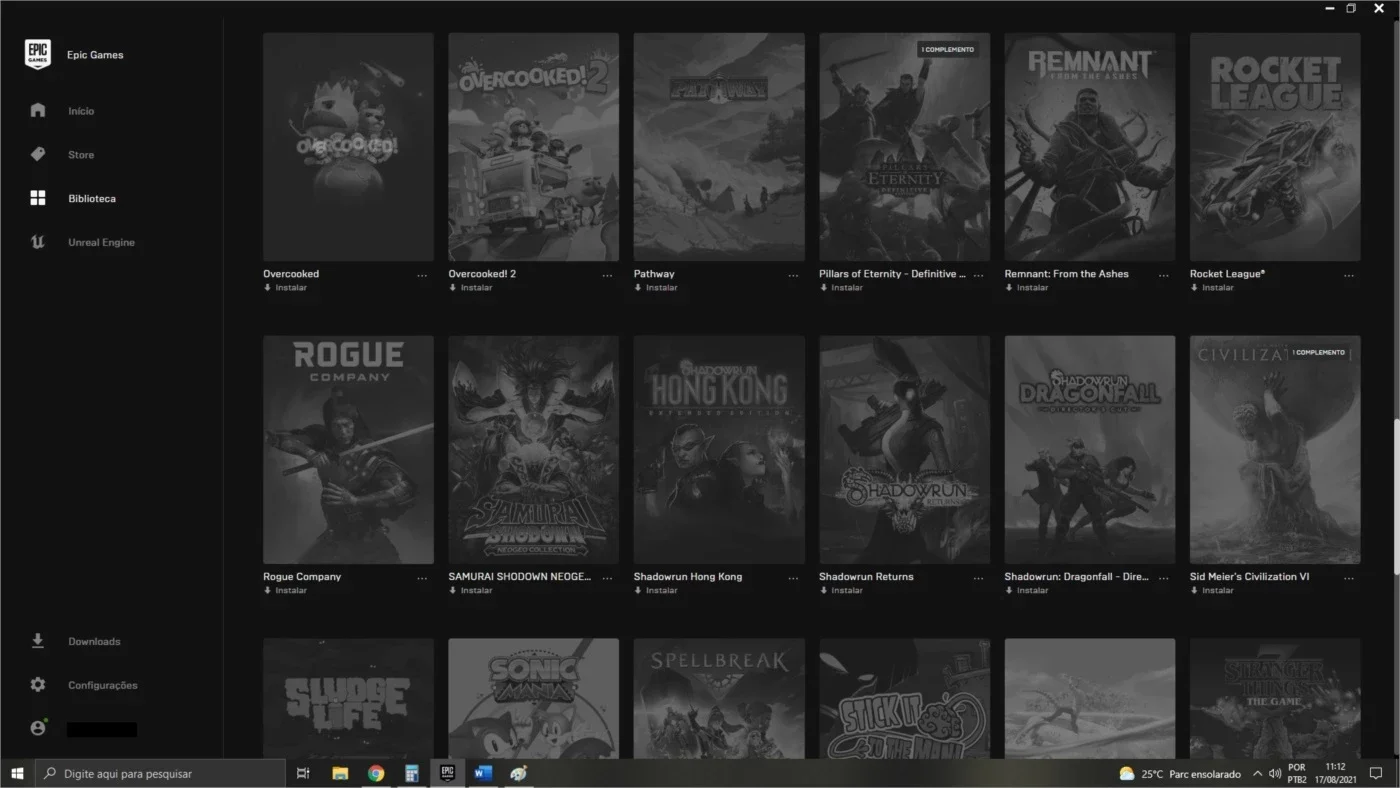Click Instalar under Remnant: From the Ashes

coord(1027,288)
